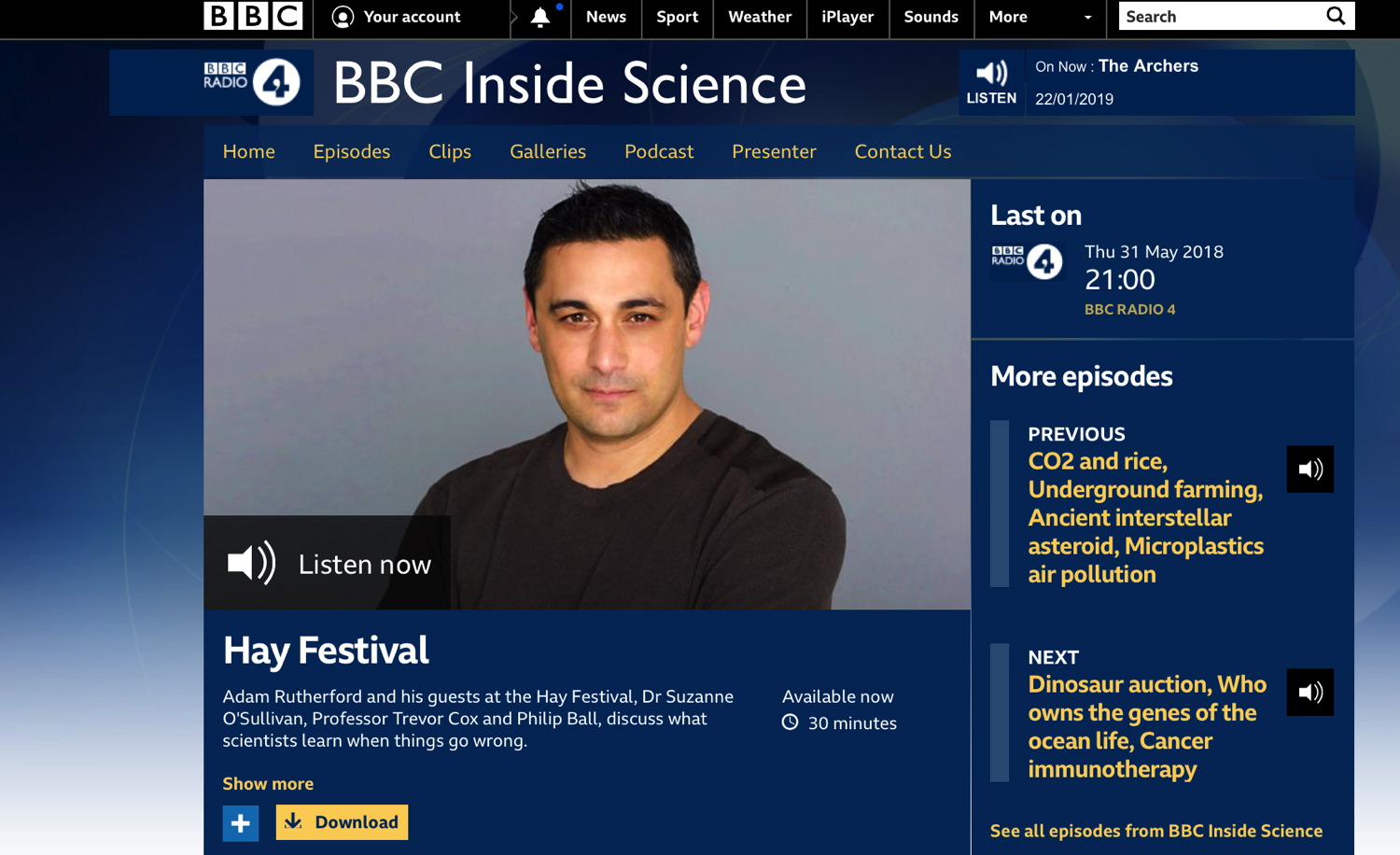Go to the Contact Us page
The image size is (1400, 855).
tap(903, 151)
